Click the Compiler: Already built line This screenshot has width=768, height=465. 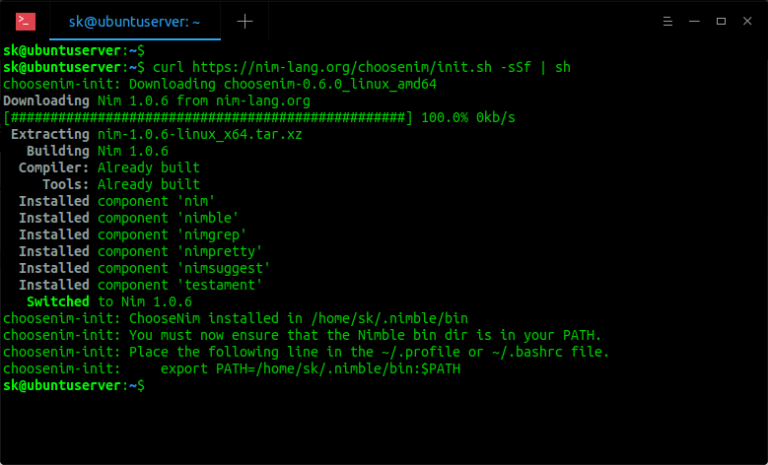(108, 168)
